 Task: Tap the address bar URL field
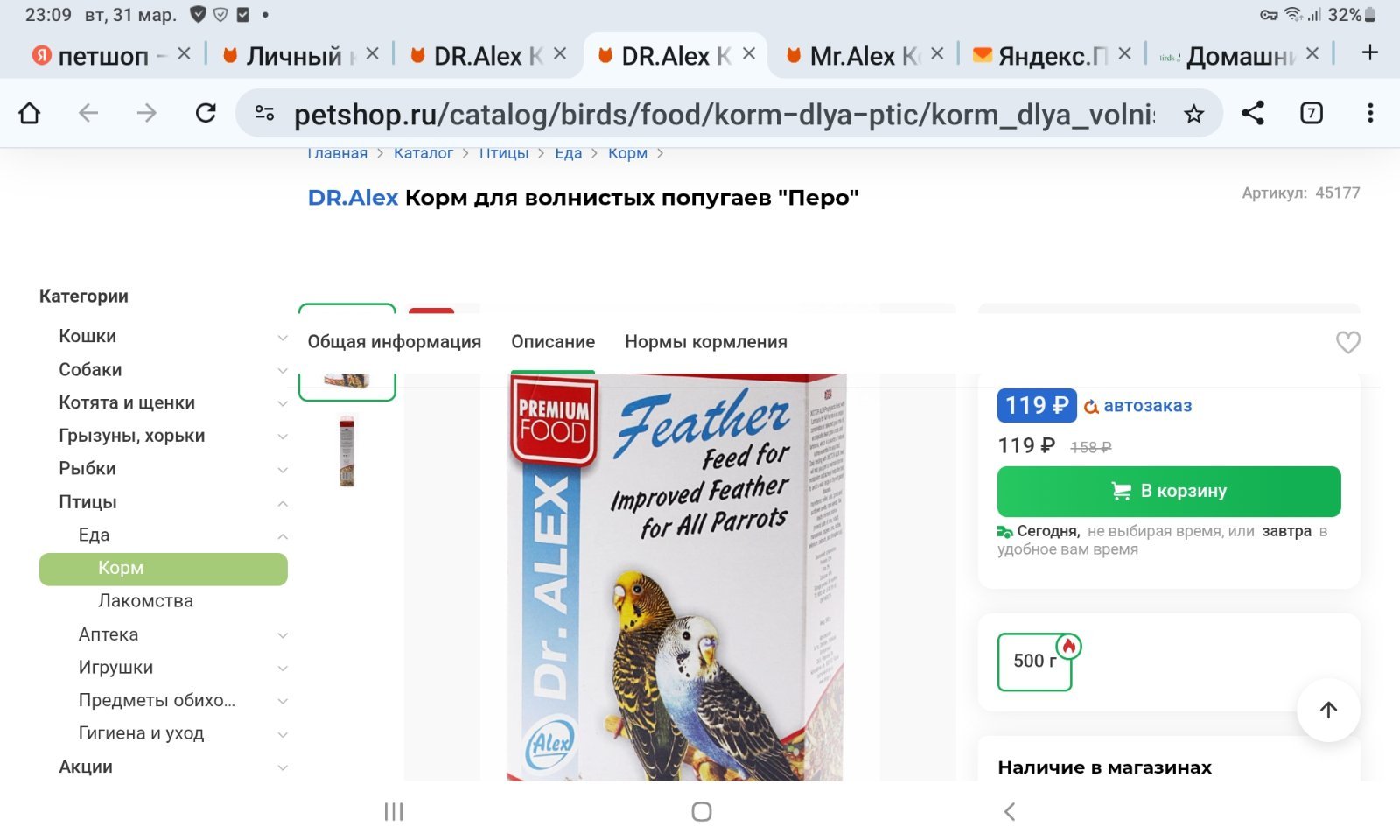click(723, 114)
